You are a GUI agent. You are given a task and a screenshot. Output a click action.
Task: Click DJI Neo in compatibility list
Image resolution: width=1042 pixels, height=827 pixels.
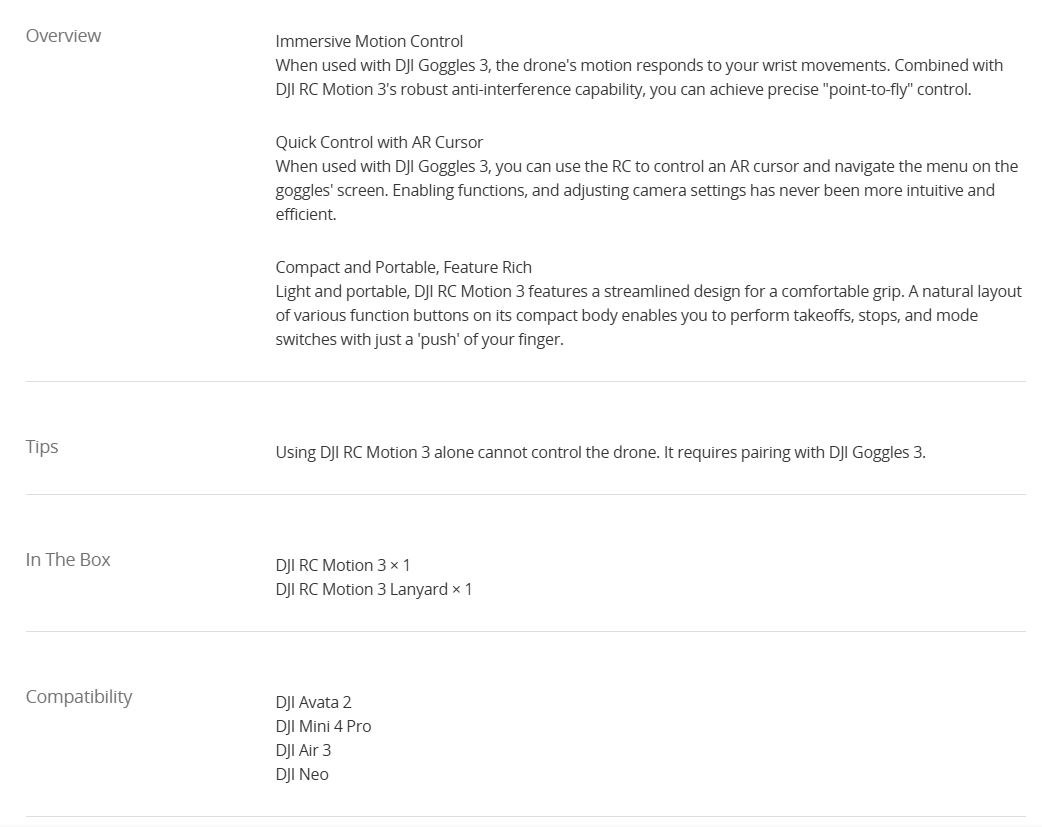(x=302, y=774)
